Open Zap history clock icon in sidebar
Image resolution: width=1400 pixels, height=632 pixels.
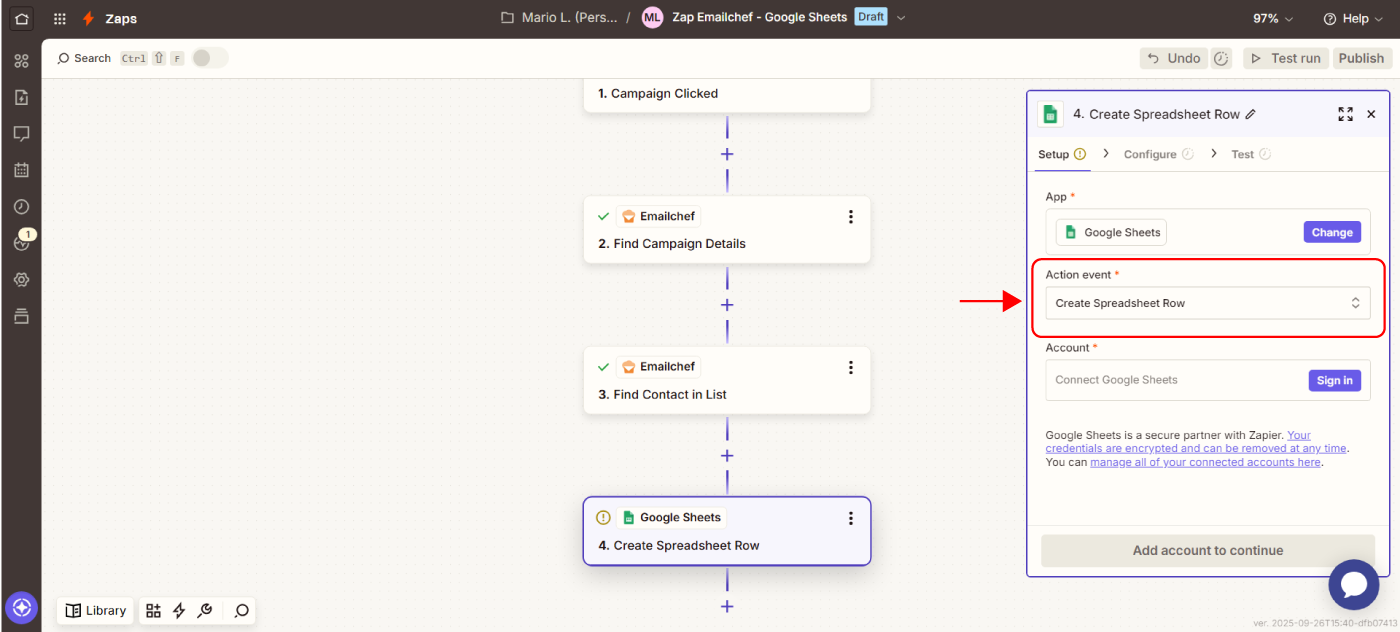(x=21, y=207)
